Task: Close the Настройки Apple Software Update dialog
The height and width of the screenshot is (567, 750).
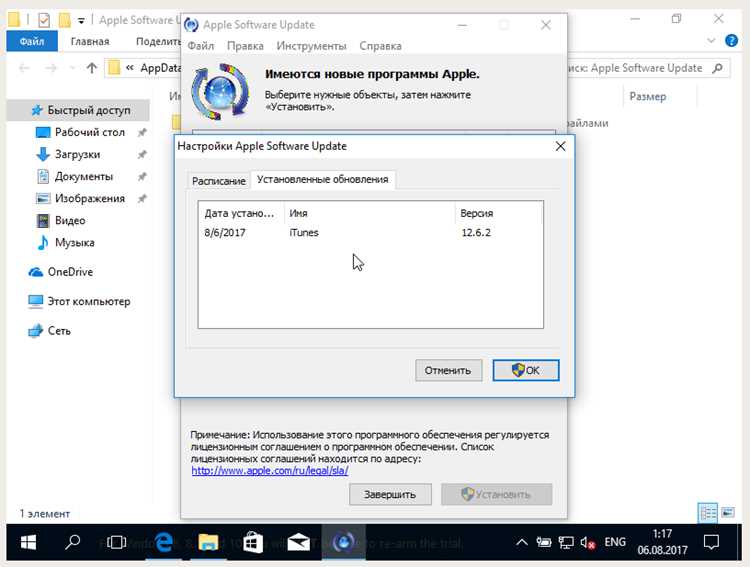Action: point(560,146)
